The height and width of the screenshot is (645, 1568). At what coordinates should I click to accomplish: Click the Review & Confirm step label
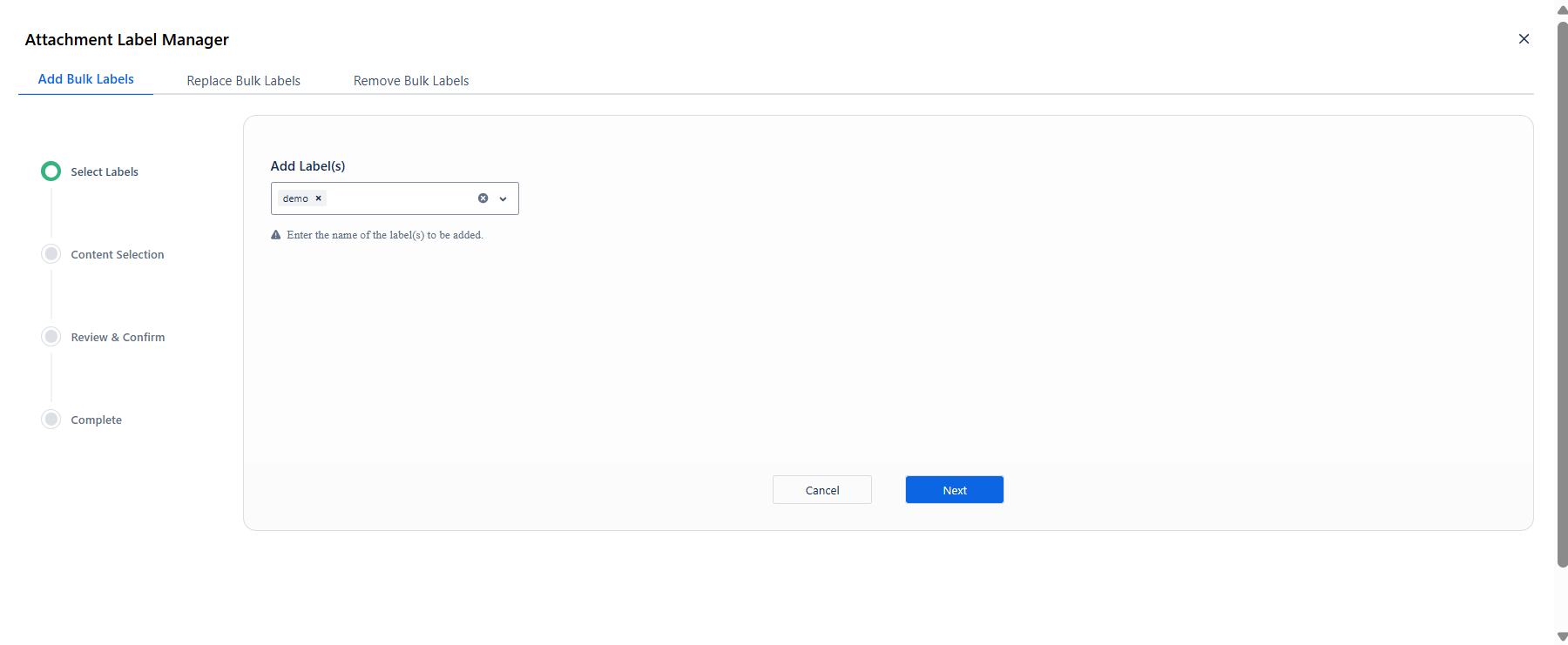118,338
